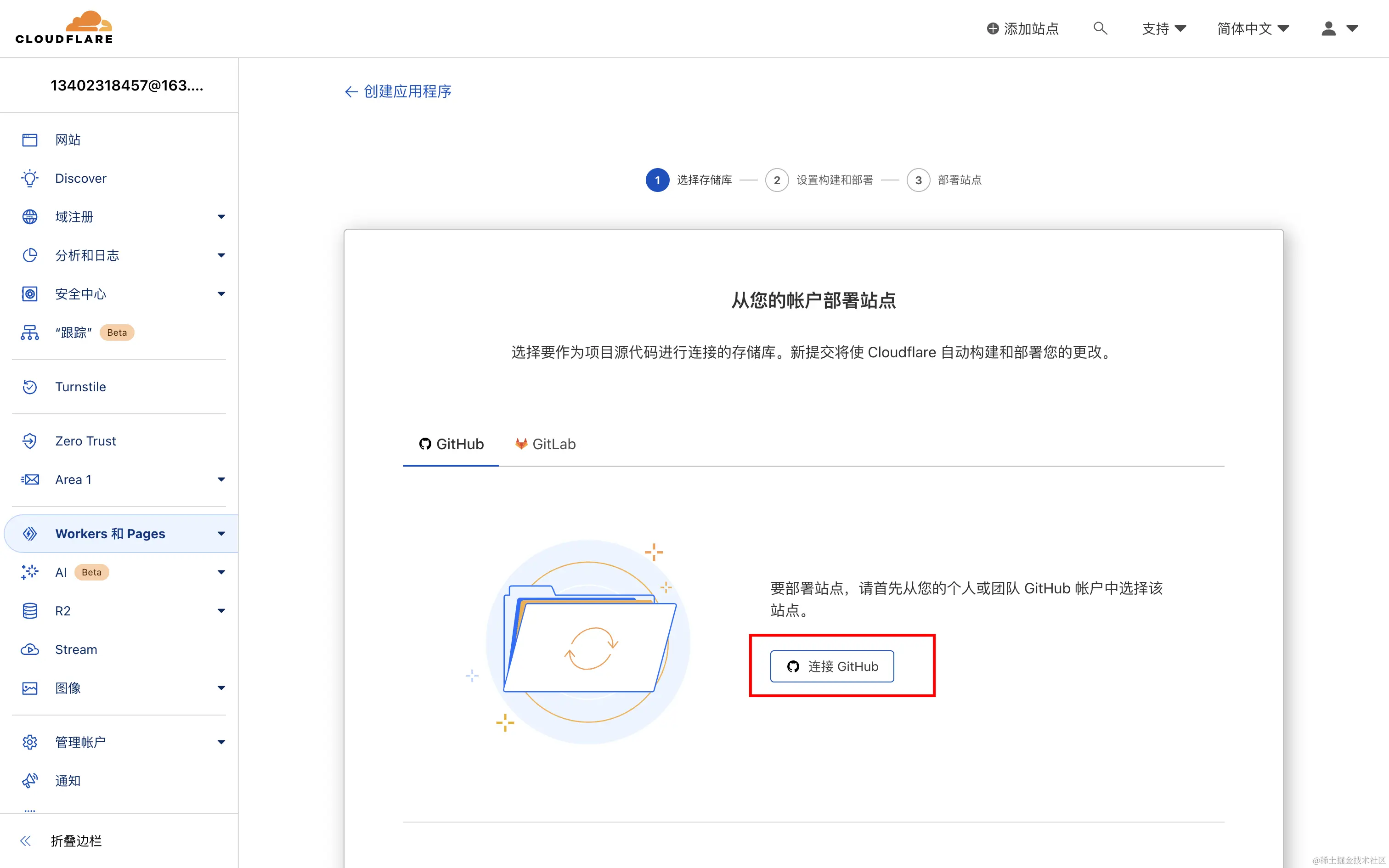Click the 网站 browser window icon
Screen dimensions: 1389x868
(30, 140)
